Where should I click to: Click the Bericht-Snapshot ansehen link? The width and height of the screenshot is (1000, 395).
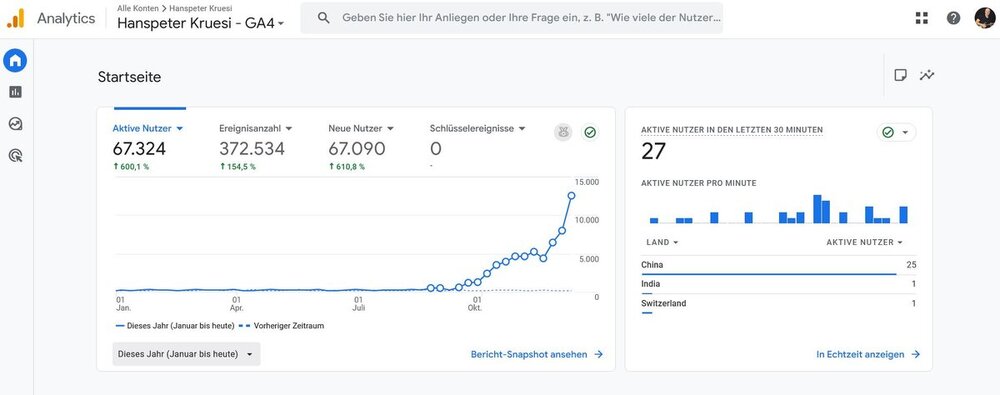click(537, 354)
